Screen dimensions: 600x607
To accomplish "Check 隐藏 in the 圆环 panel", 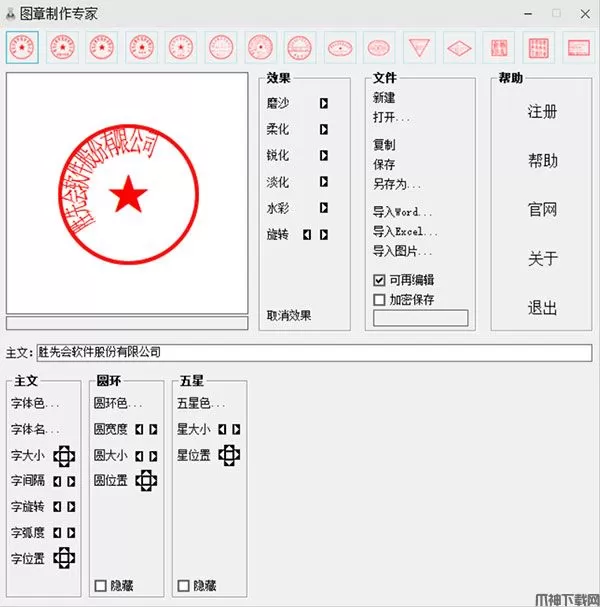I will pyautogui.click(x=101, y=586).
